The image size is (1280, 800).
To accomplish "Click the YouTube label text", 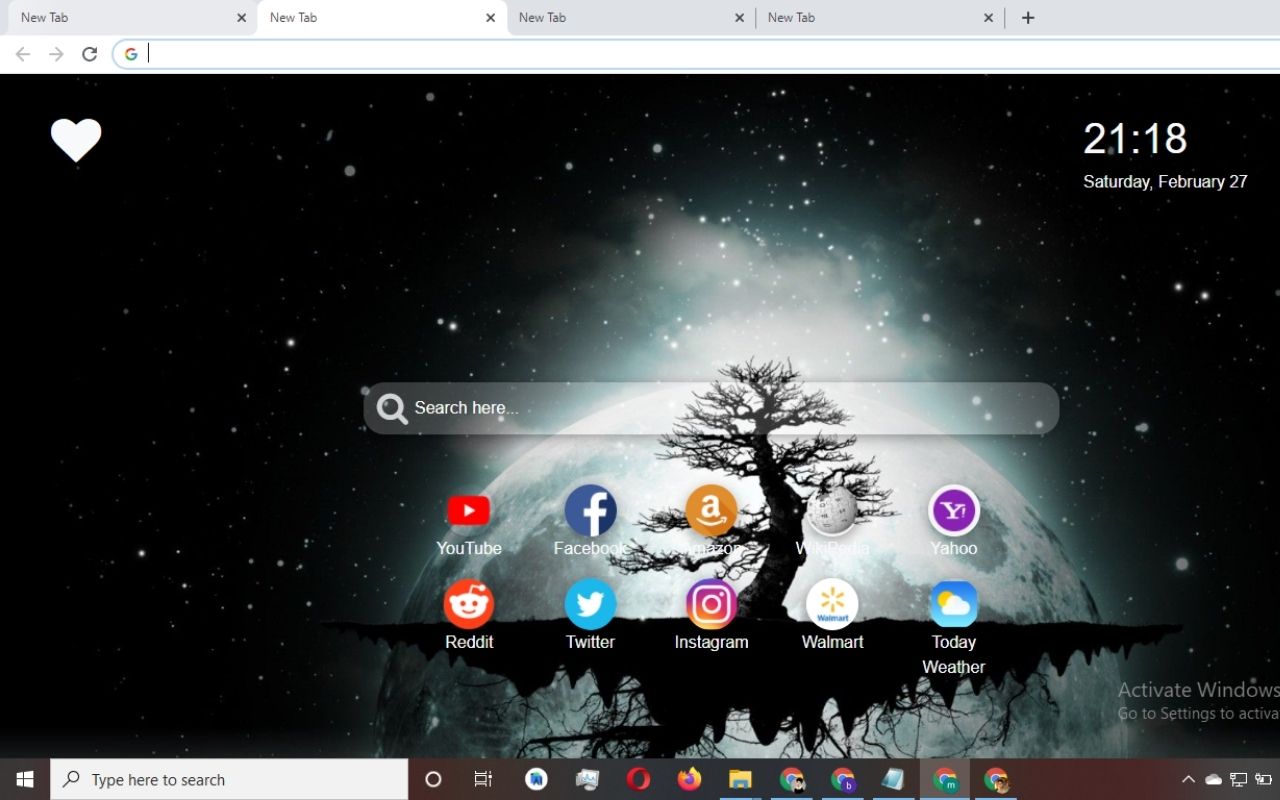I will (469, 548).
